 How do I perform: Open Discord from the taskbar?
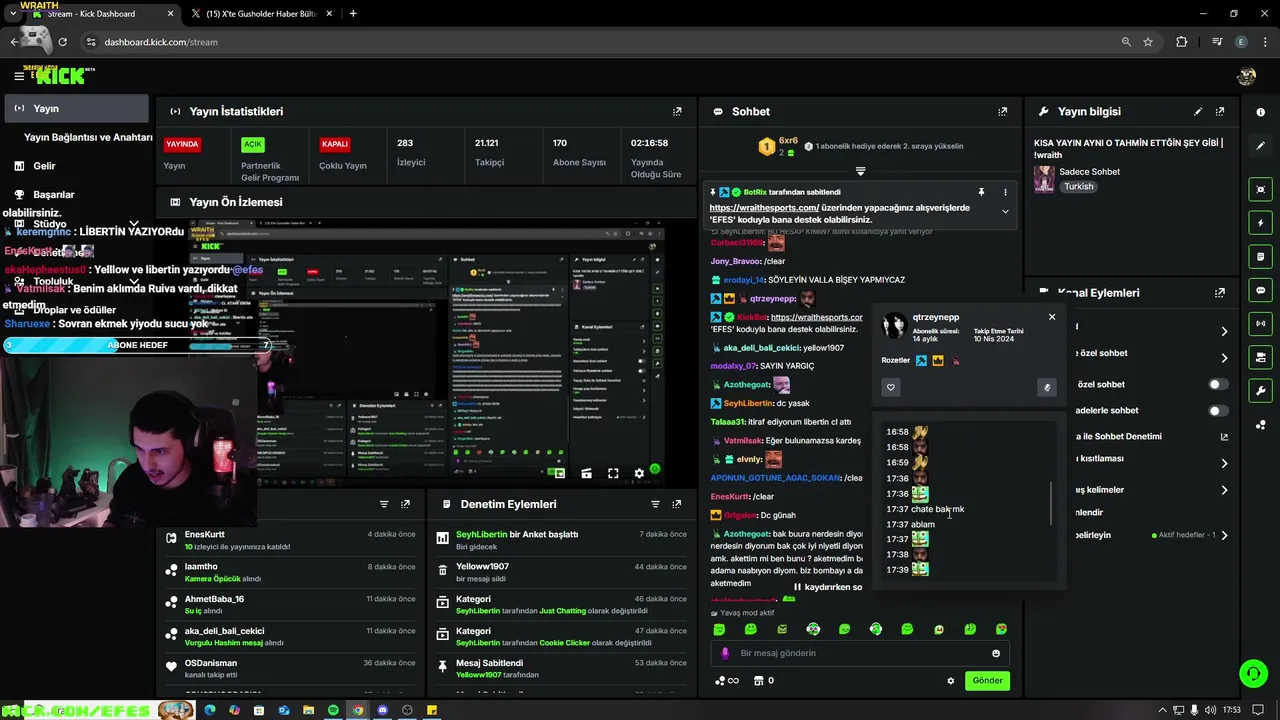(382, 710)
